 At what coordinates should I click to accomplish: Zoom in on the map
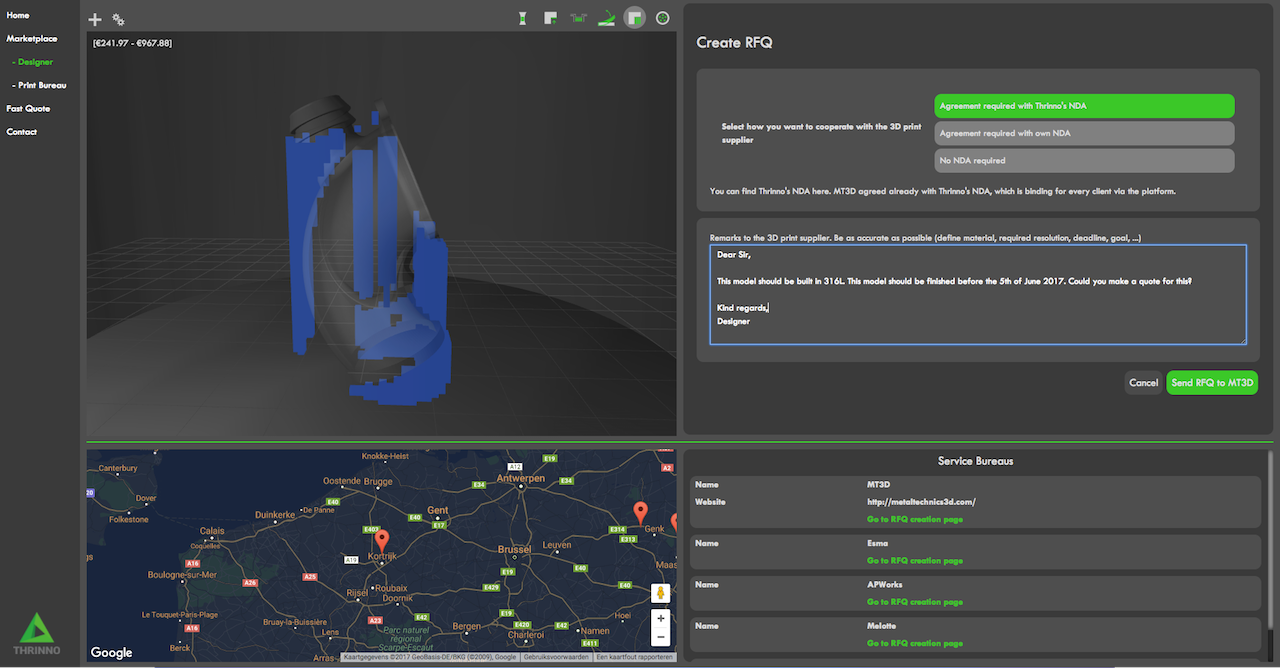pos(660,619)
